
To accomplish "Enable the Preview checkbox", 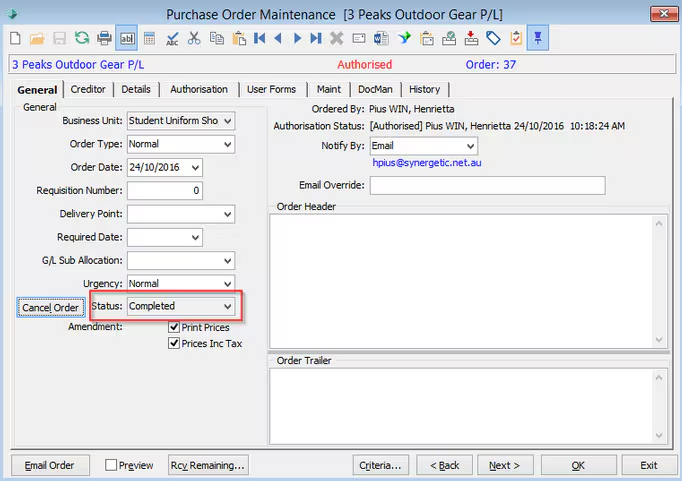I will point(111,465).
